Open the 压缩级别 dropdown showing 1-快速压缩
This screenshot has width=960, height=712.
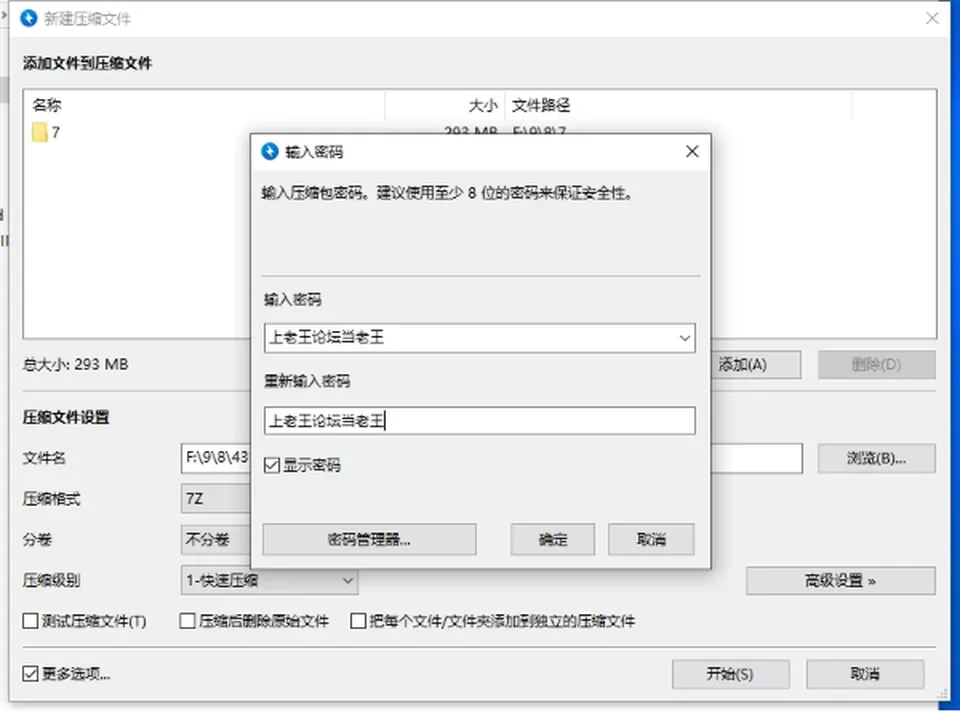[269, 580]
